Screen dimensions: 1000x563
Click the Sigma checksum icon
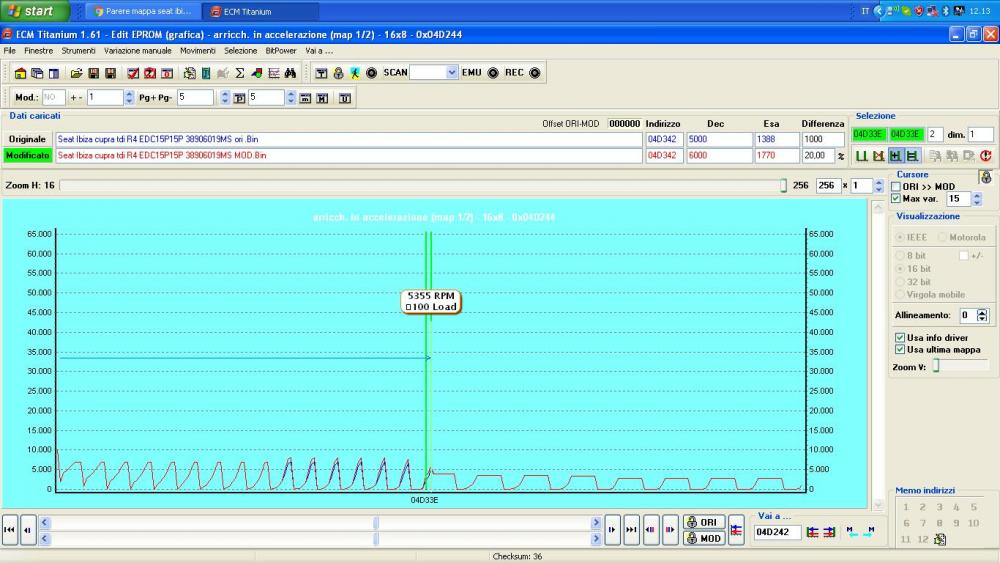(x=240, y=73)
